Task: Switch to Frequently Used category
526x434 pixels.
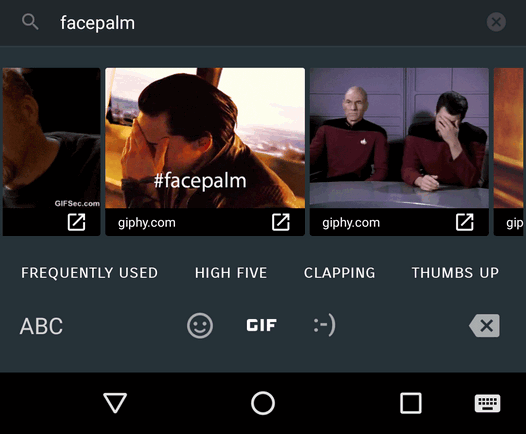Action: (x=89, y=273)
